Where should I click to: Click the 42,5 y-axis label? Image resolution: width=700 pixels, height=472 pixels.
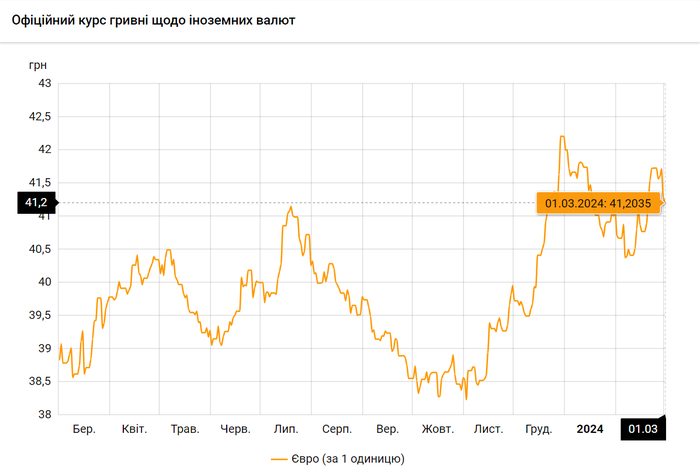pos(39,116)
